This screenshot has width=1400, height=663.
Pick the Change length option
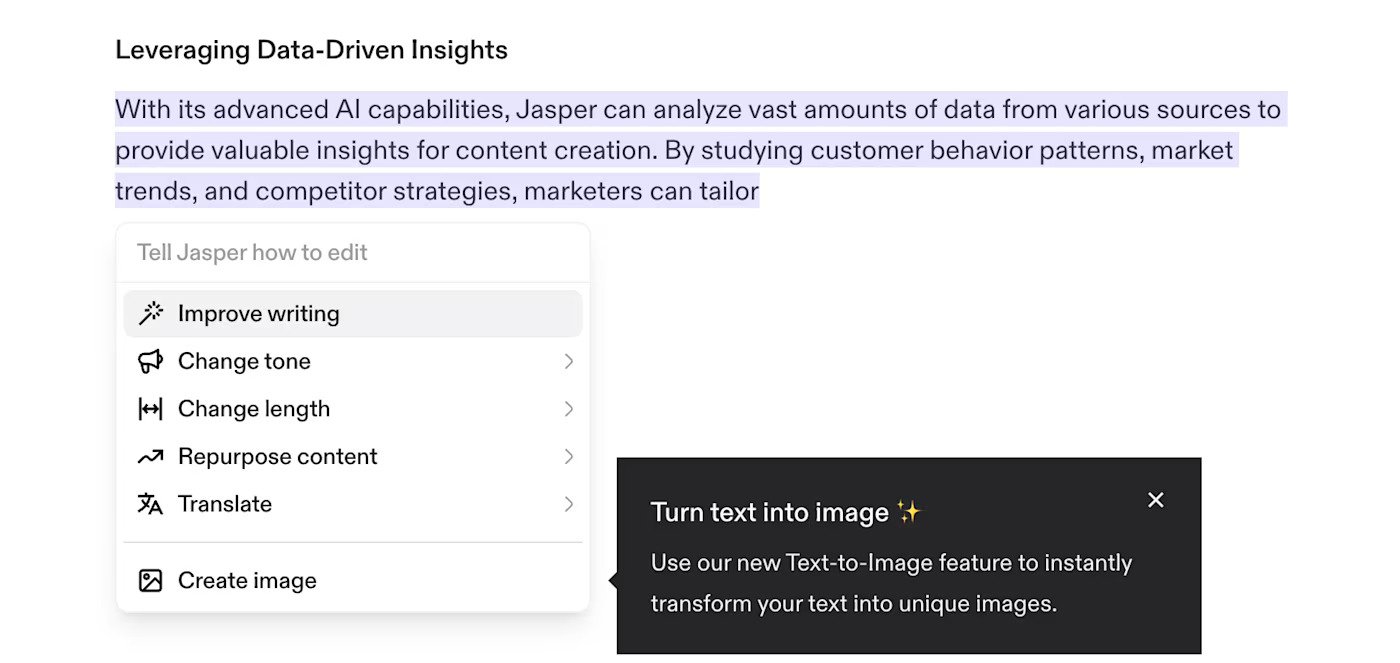tap(254, 409)
